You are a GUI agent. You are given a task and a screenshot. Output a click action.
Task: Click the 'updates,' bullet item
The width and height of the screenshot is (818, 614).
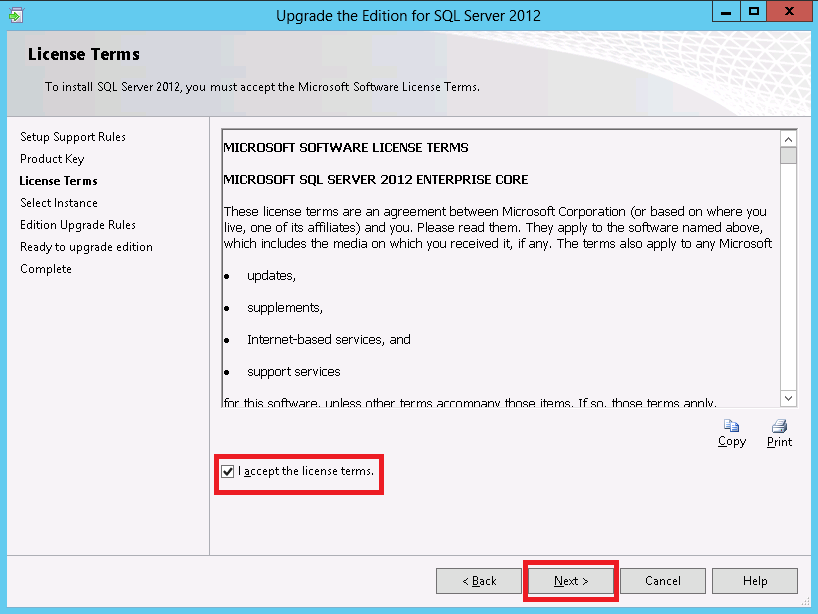click(x=271, y=275)
